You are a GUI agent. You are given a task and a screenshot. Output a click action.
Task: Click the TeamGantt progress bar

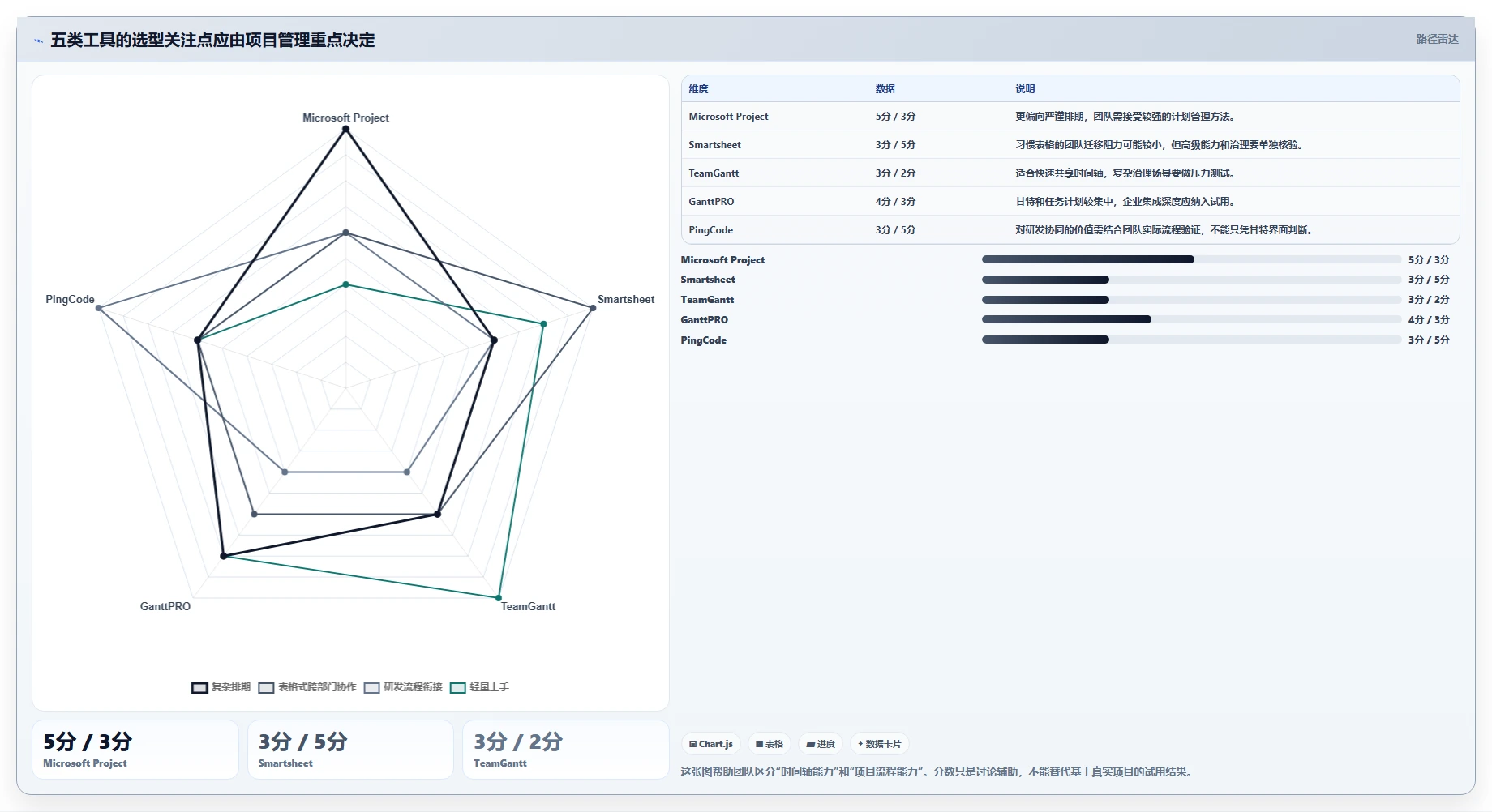(1191, 300)
